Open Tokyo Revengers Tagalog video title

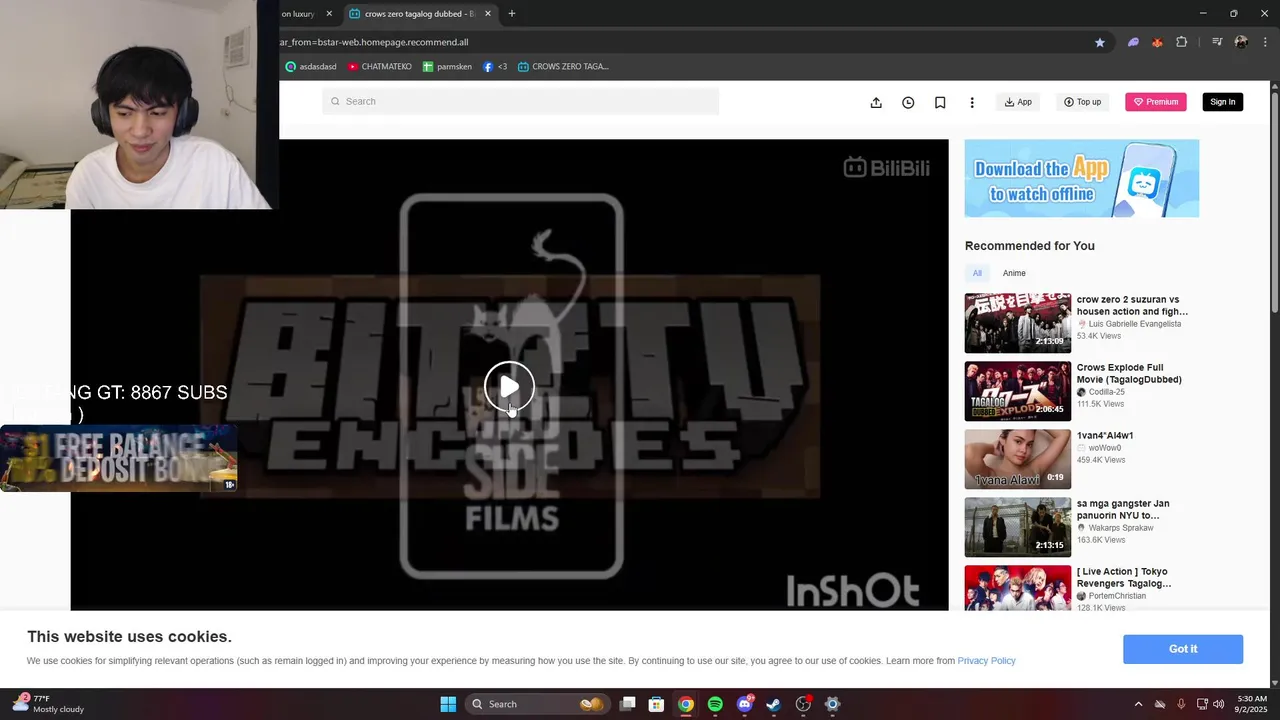1124,578
